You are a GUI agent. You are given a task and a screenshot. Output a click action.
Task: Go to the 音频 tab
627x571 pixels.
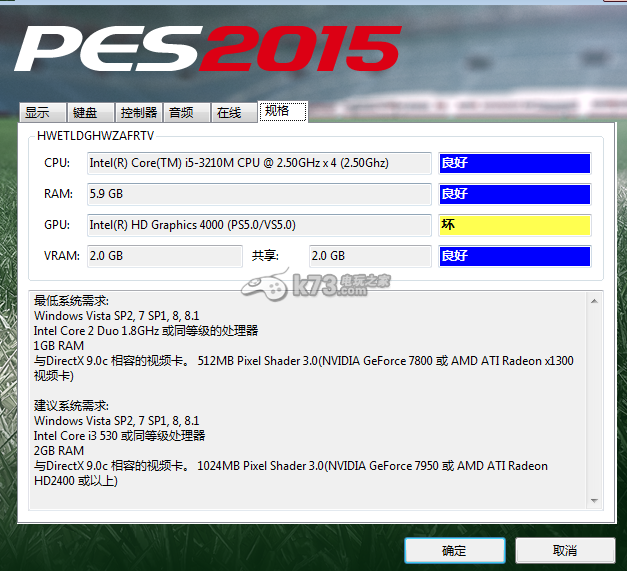pyautogui.click(x=183, y=113)
